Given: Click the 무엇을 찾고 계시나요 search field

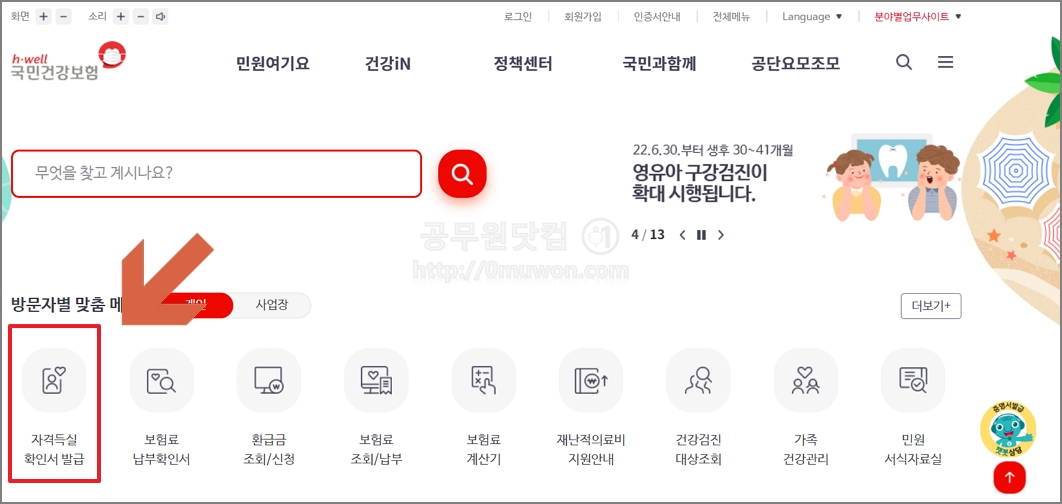Looking at the screenshot, I should pos(217,174).
